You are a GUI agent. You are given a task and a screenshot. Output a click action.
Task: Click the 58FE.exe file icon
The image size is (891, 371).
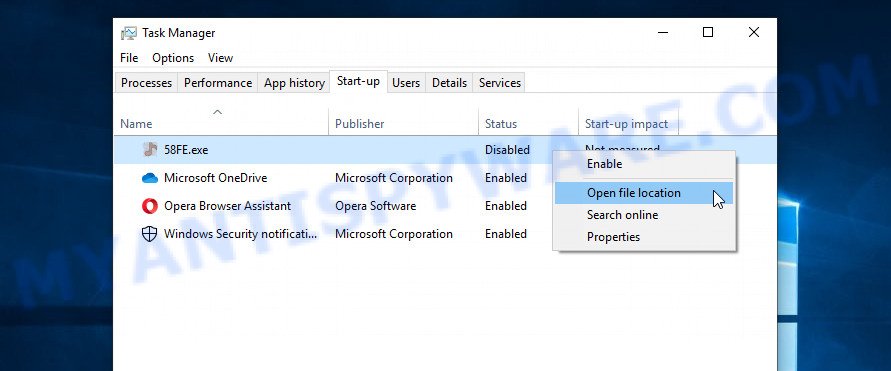[x=150, y=149]
